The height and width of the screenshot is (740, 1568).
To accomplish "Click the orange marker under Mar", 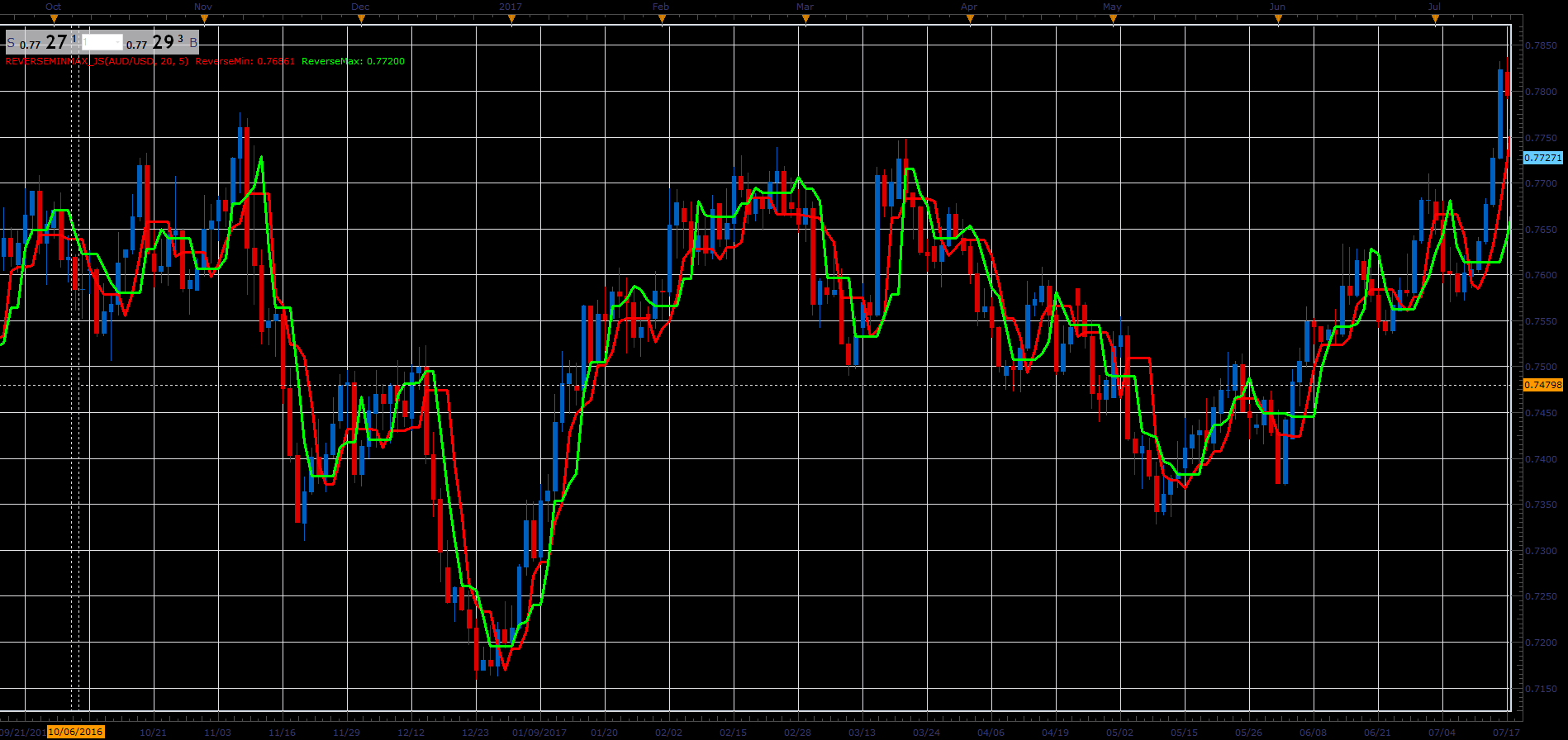I will pyautogui.click(x=805, y=18).
